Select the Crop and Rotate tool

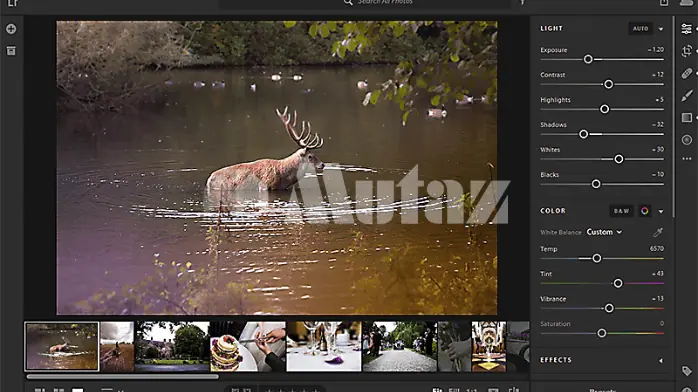click(x=686, y=51)
